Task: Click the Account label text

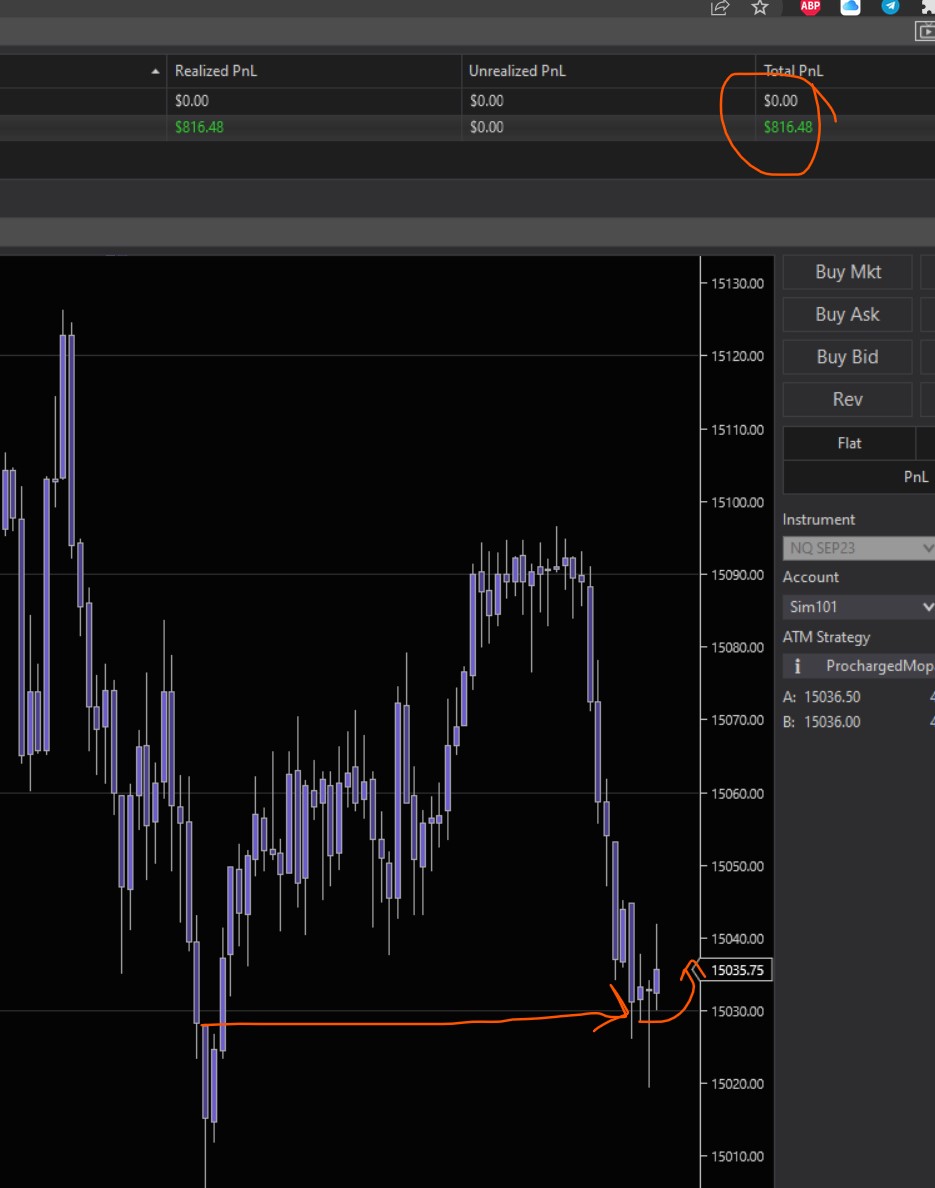Action: (811, 577)
